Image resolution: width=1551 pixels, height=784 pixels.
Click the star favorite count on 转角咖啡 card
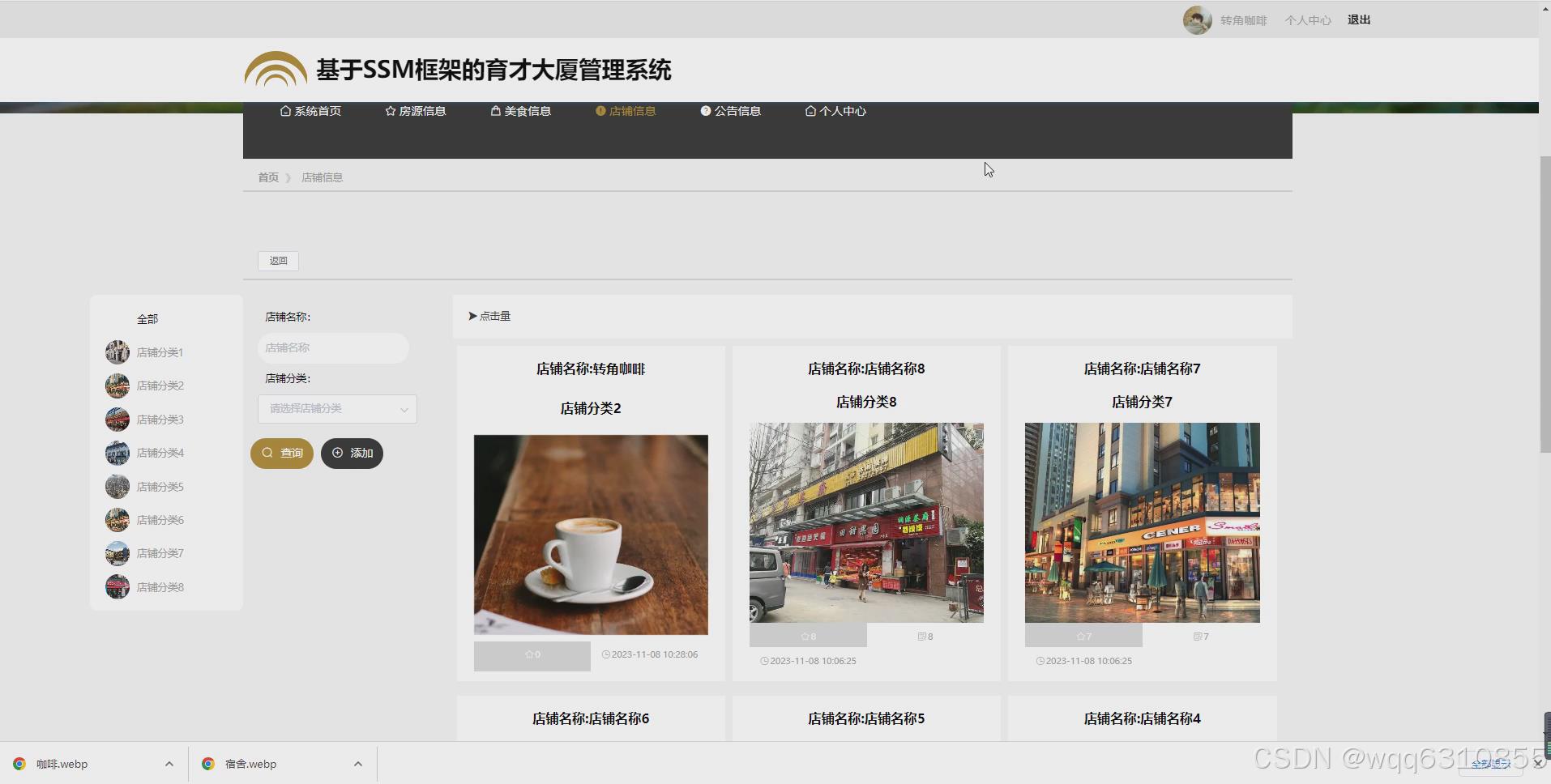[532, 655]
